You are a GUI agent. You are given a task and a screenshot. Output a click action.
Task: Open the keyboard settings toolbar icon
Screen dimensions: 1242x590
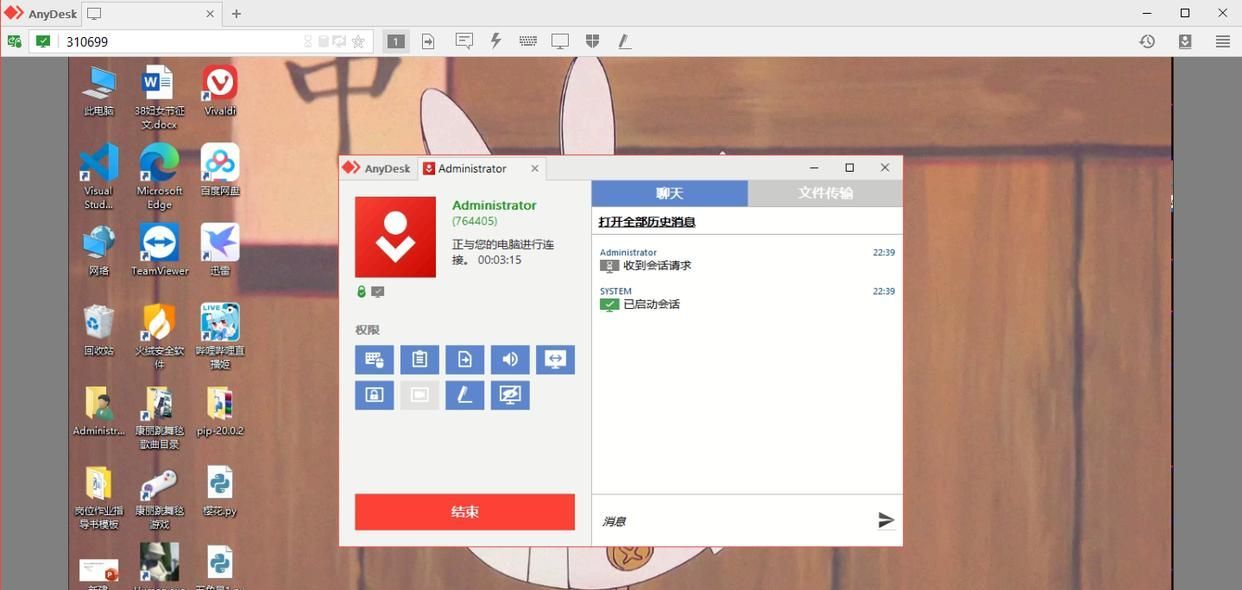(x=528, y=41)
